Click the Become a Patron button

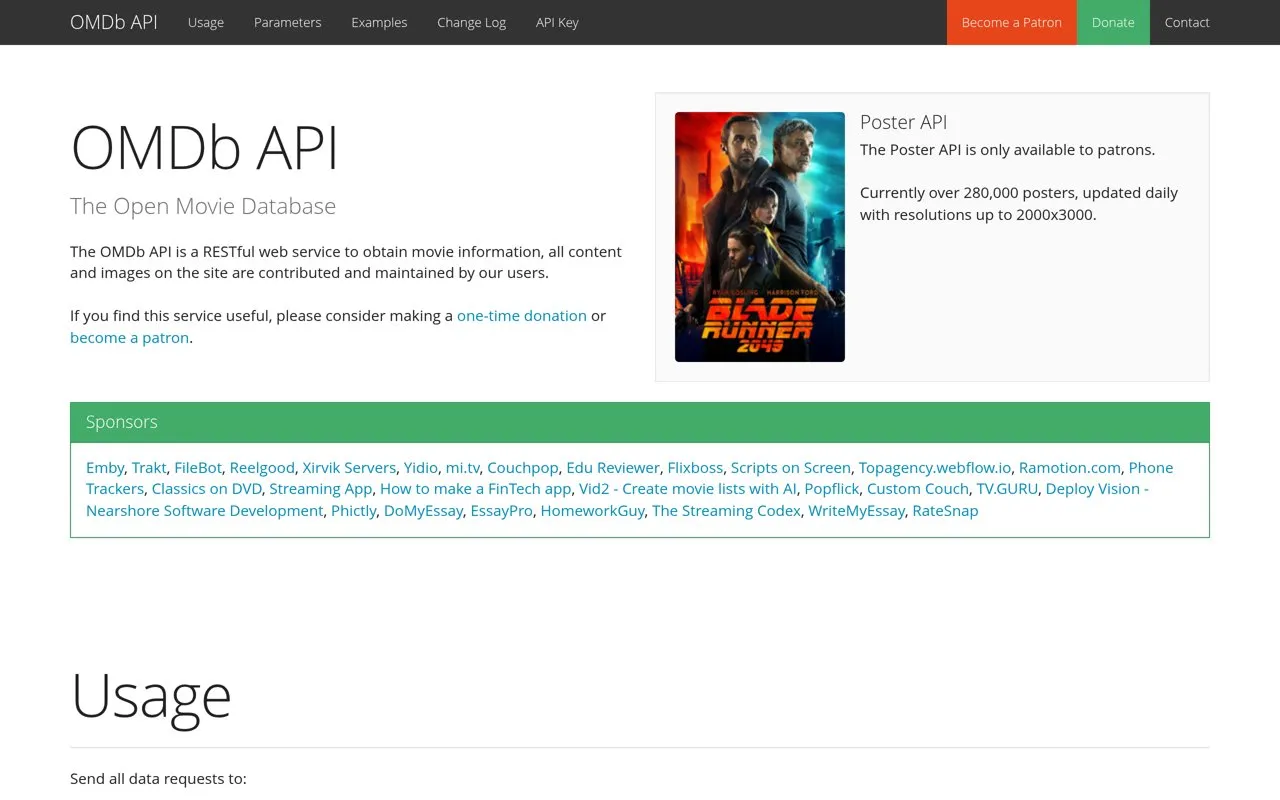pos(1012,22)
